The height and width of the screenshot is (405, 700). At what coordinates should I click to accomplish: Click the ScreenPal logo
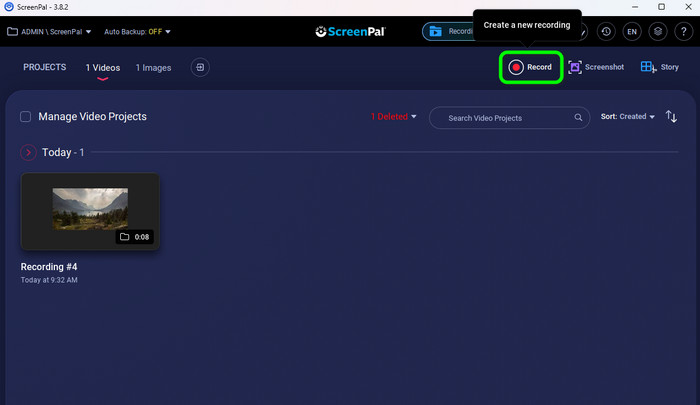pyautogui.click(x=350, y=32)
